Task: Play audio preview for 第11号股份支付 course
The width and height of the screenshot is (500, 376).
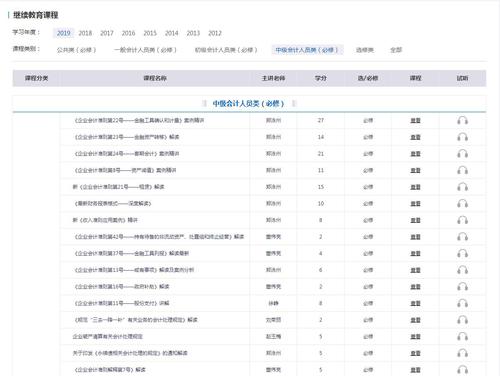Action: (462, 303)
